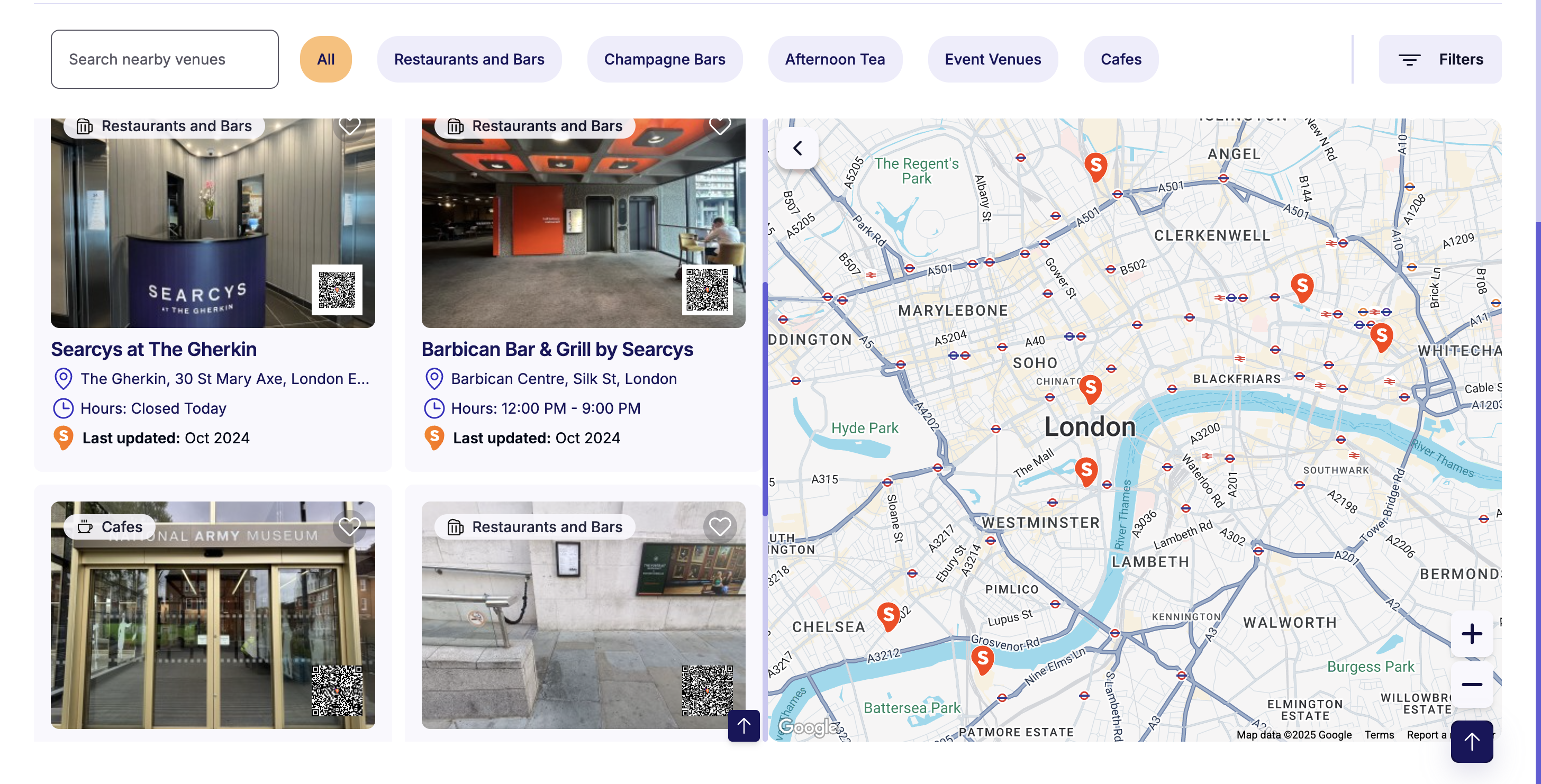
Task: Toggle heart on bottom Restaurants and Bars card
Action: (720, 527)
